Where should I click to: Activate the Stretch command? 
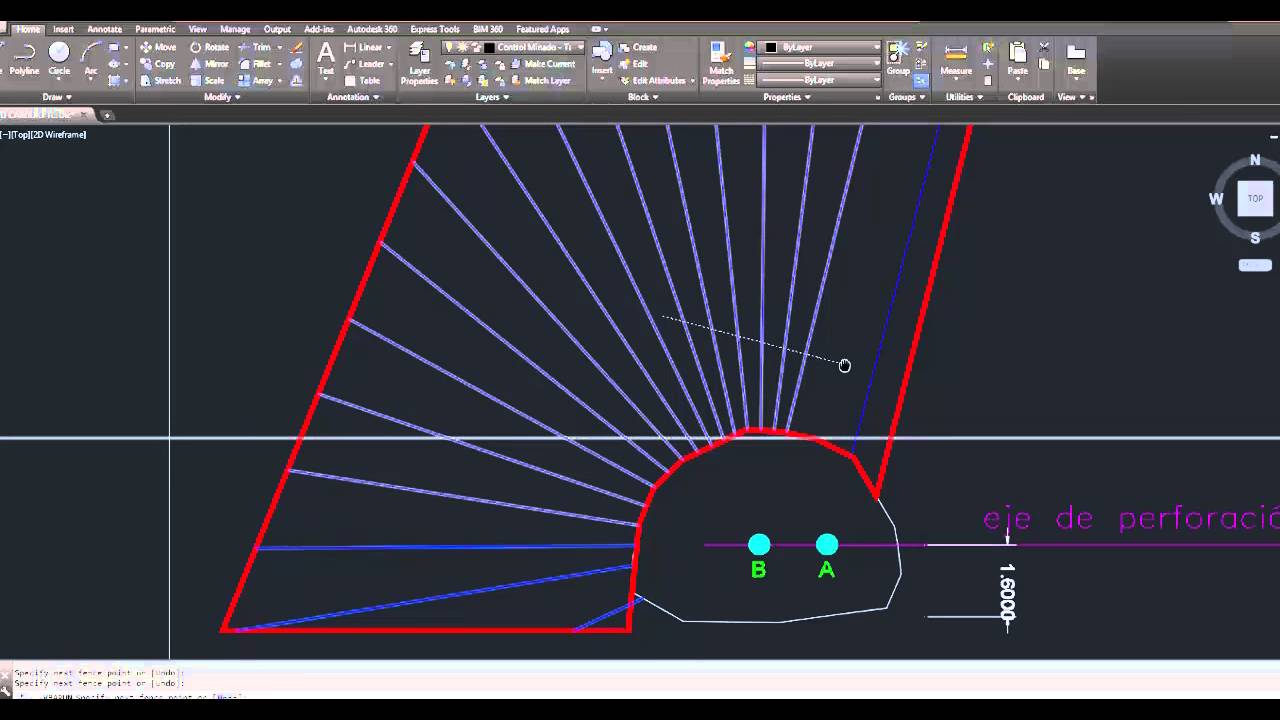coord(160,81)
